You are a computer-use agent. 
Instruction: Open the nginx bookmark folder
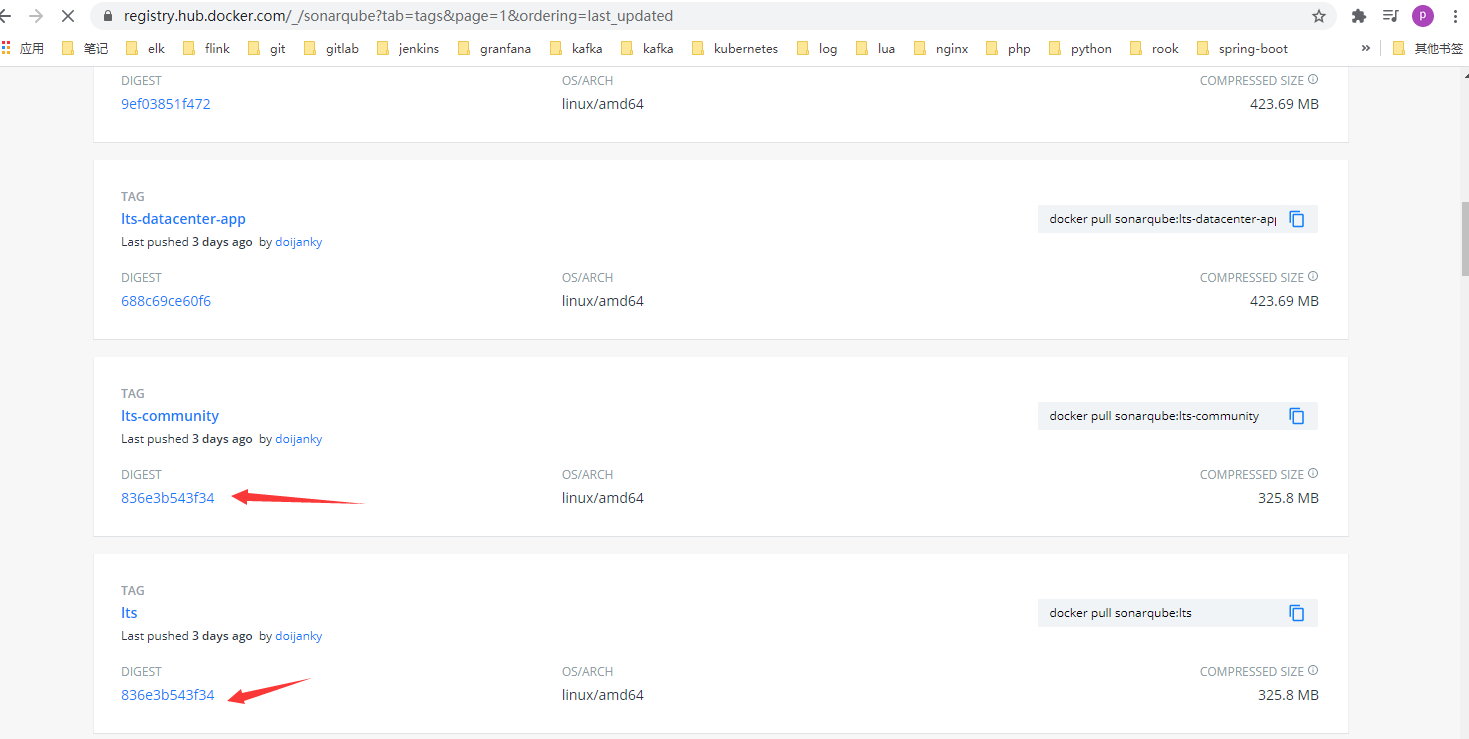[941, 48]
